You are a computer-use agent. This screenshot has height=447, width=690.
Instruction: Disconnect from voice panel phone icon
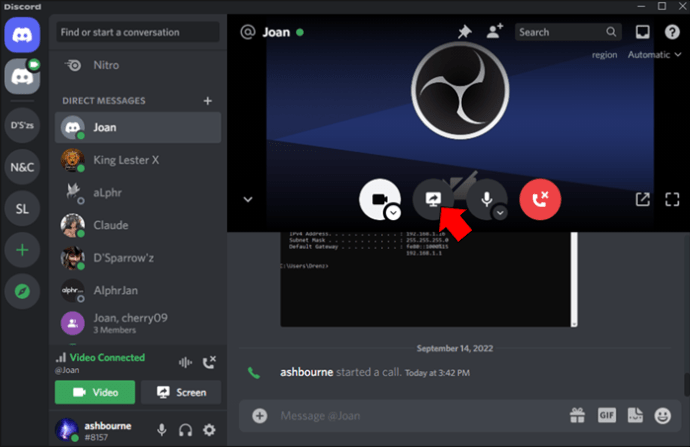click(209, 363)
